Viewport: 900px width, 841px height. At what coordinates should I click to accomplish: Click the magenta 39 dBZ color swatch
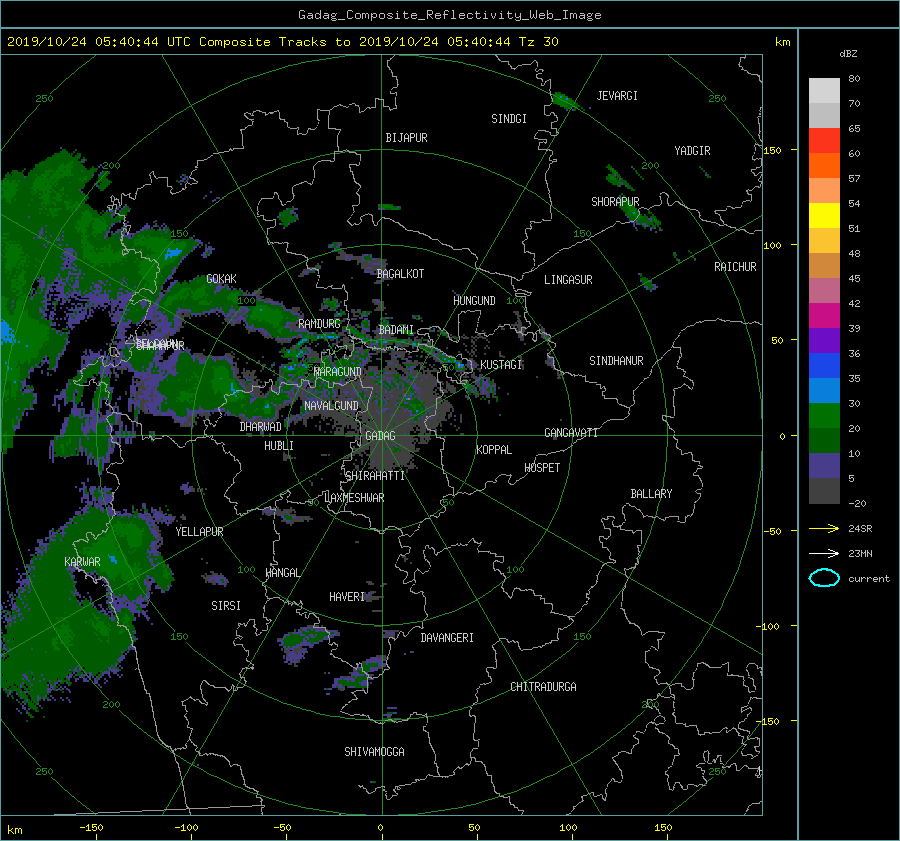click(x=824, y=315)
